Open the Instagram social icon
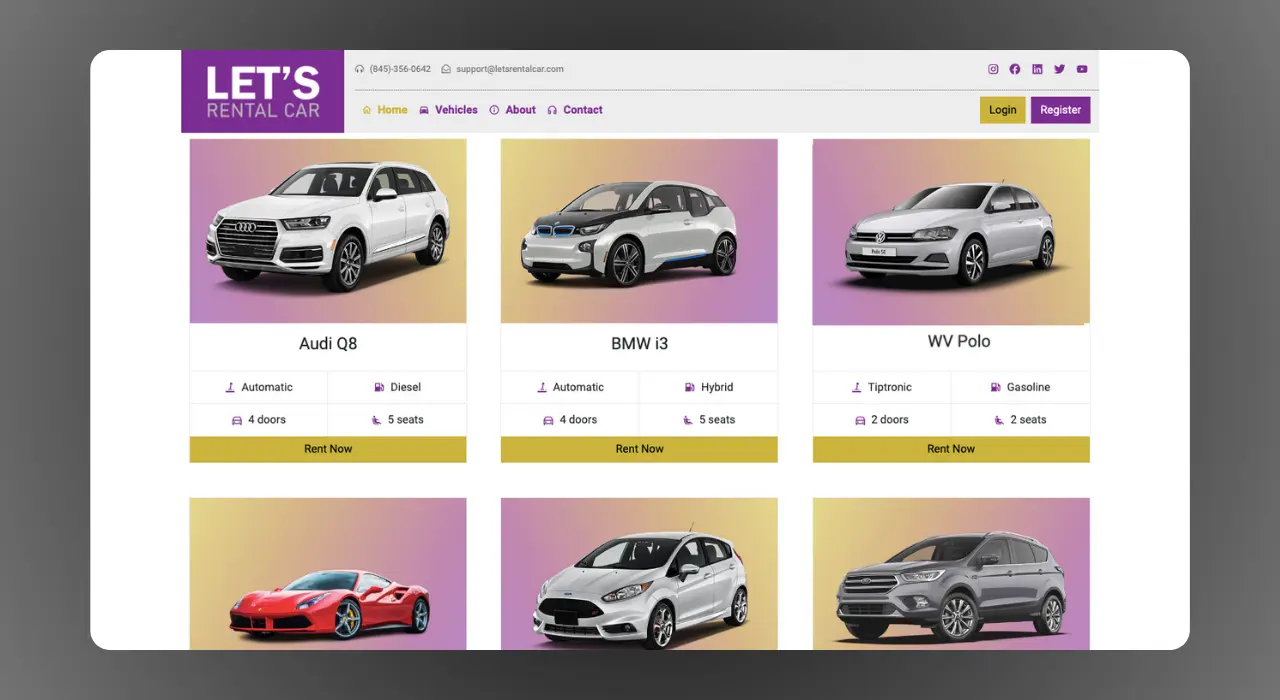Screen dimensions: 1280x700 993,69
